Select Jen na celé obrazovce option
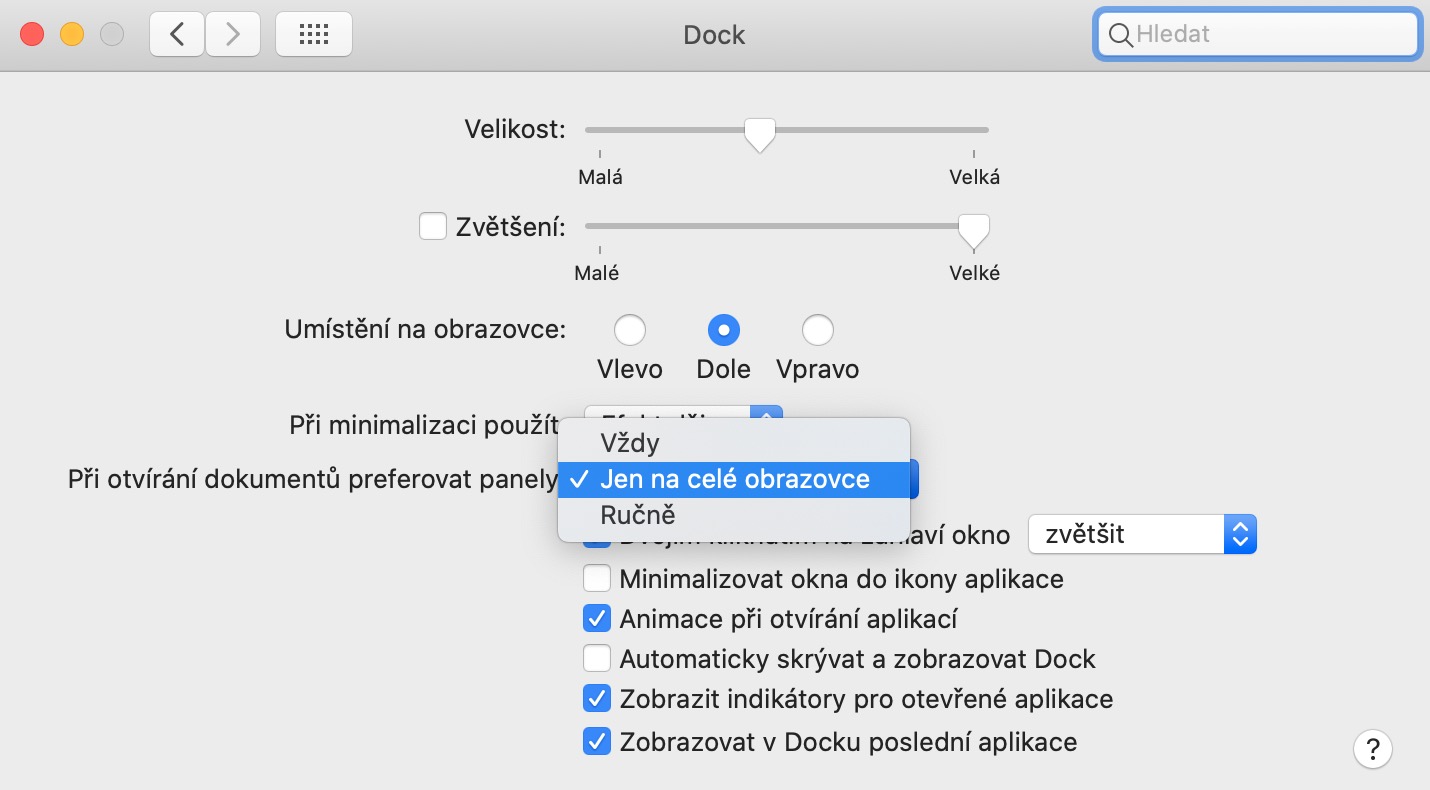 735,479
